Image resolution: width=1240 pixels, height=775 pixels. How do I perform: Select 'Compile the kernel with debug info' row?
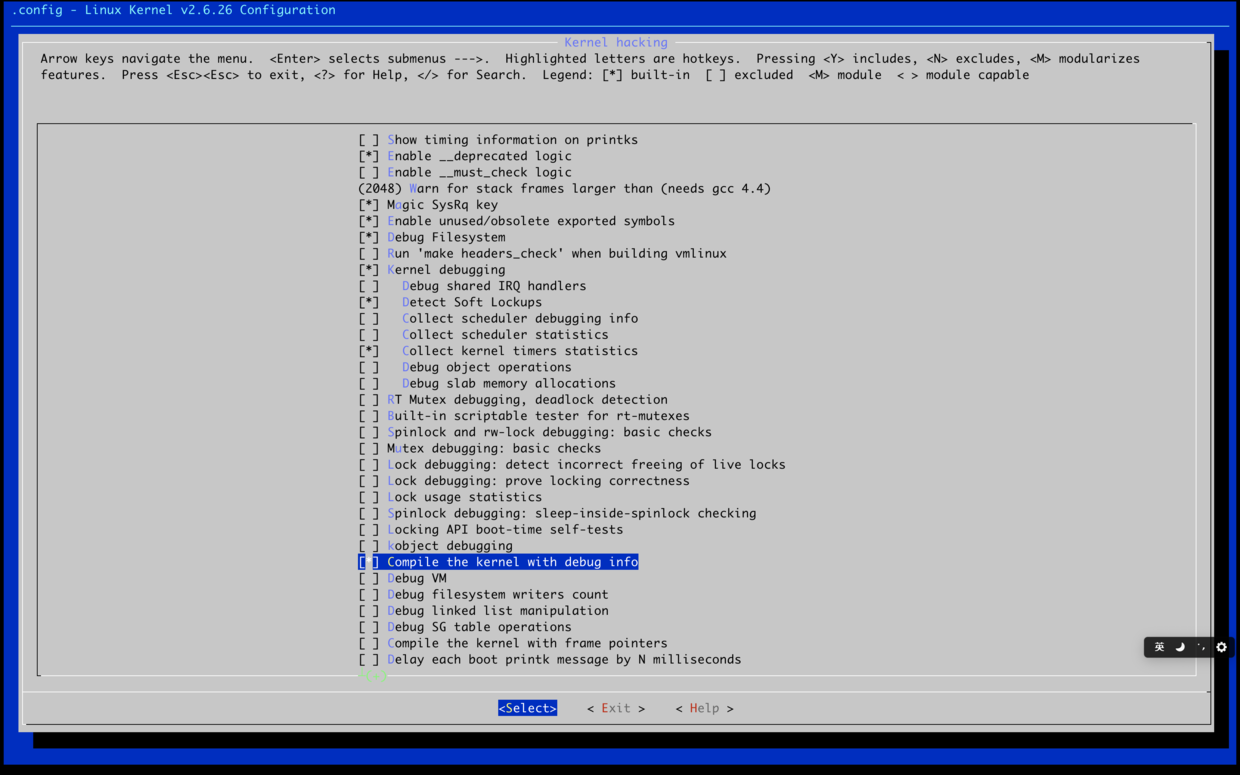[512, 562]
